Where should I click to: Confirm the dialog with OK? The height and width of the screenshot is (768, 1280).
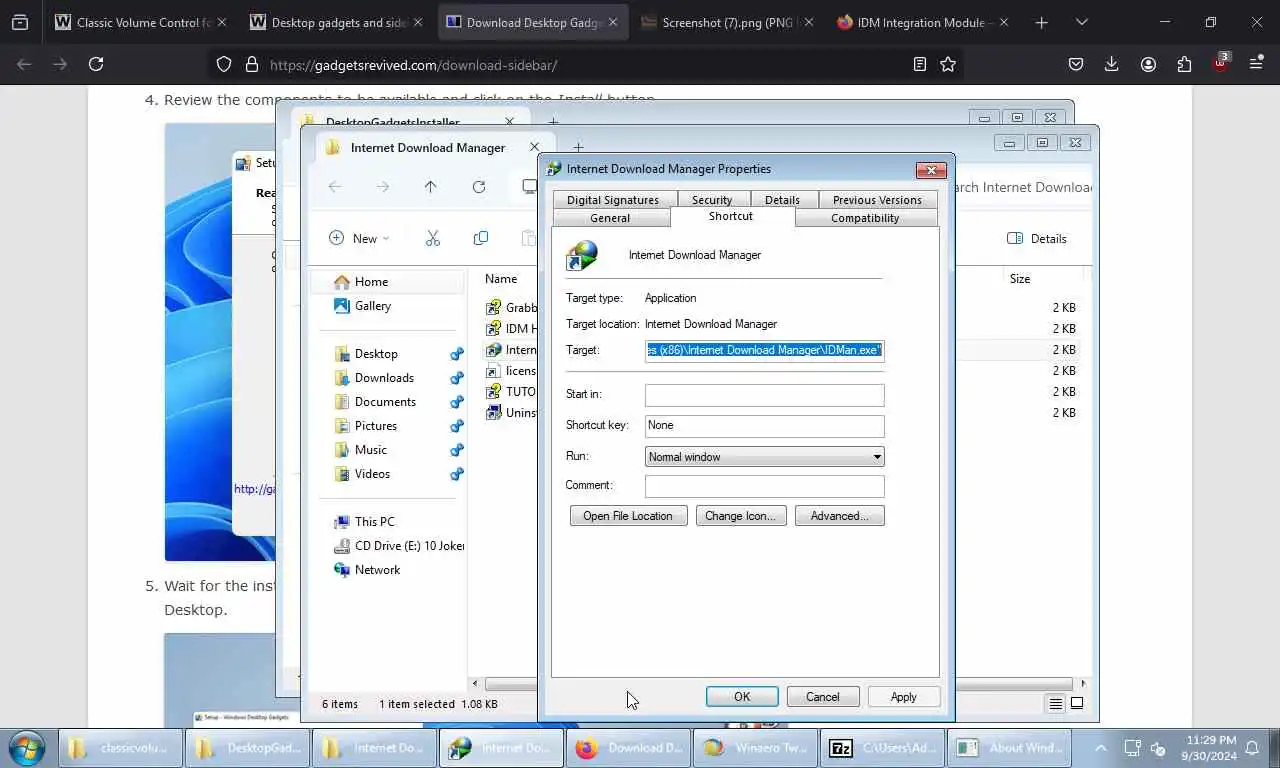(742, 697)
